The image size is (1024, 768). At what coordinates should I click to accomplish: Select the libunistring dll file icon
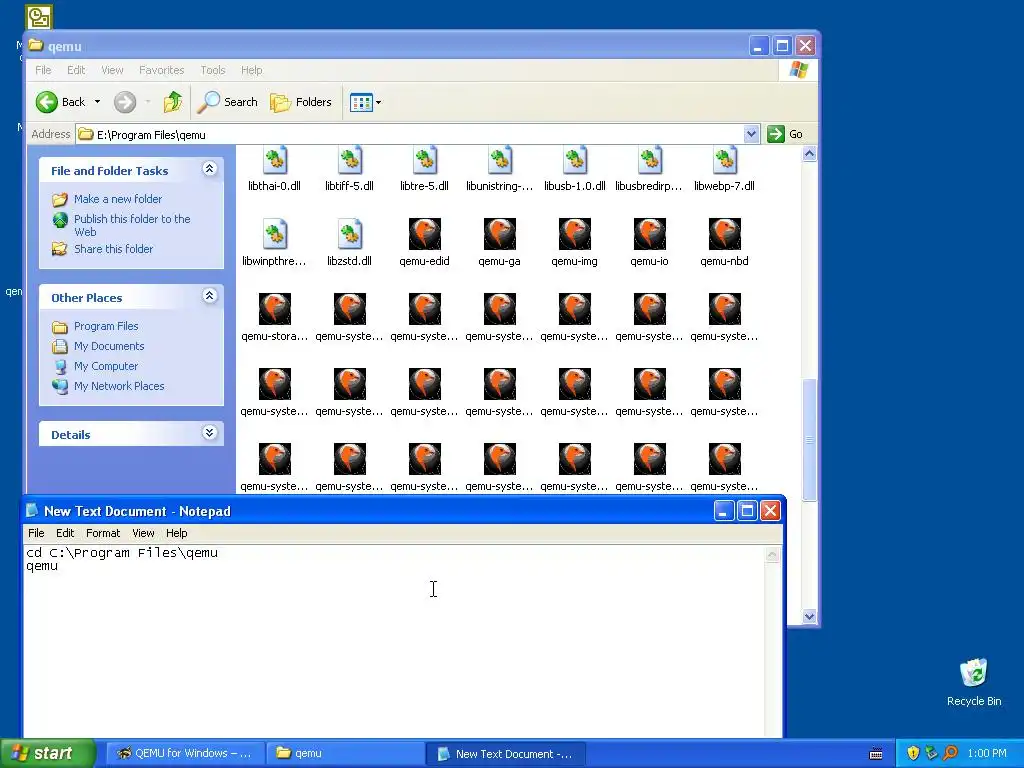tap(500, 161)
